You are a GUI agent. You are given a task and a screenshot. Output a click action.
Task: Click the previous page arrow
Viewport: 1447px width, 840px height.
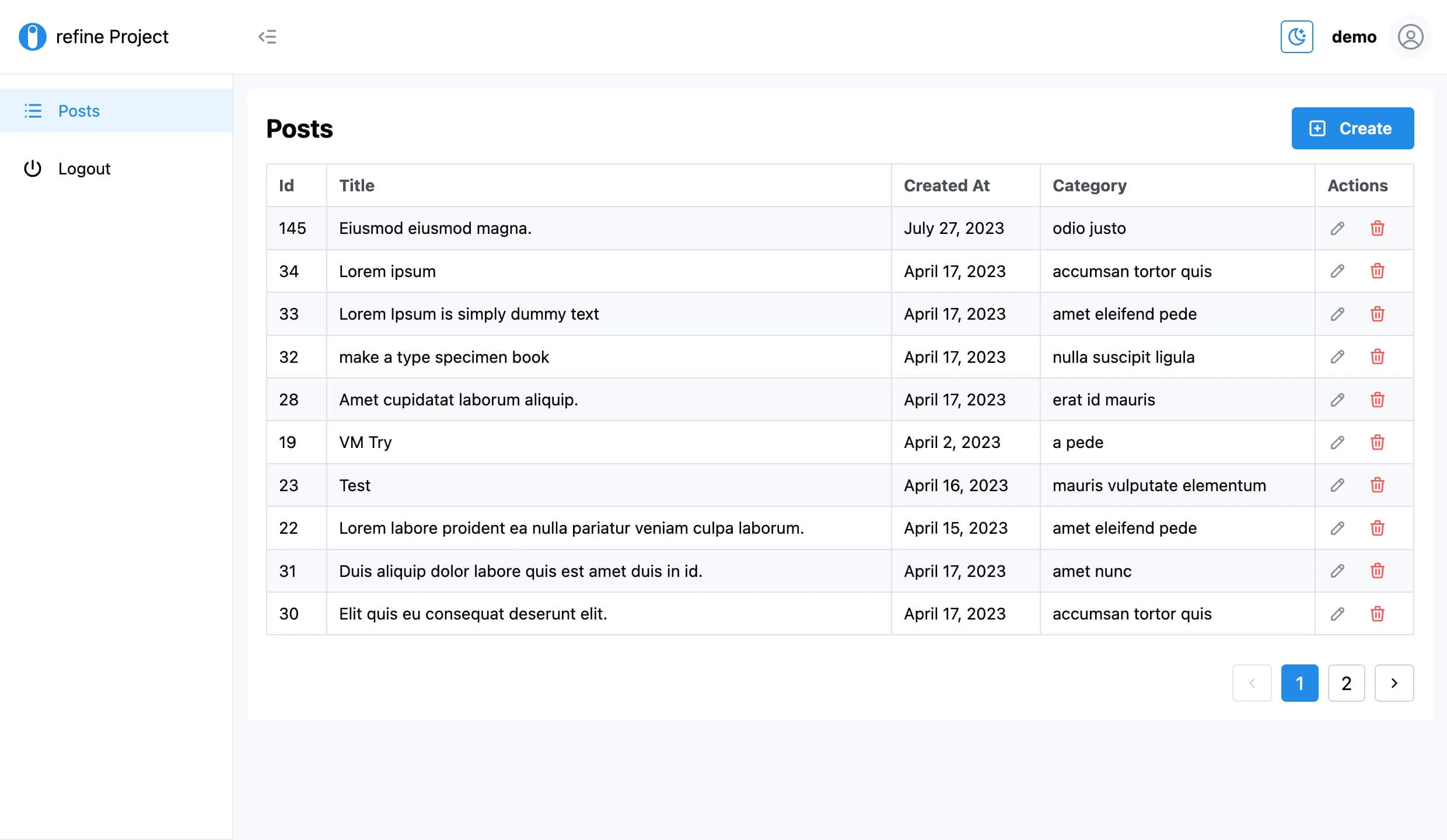point(1252,683)
